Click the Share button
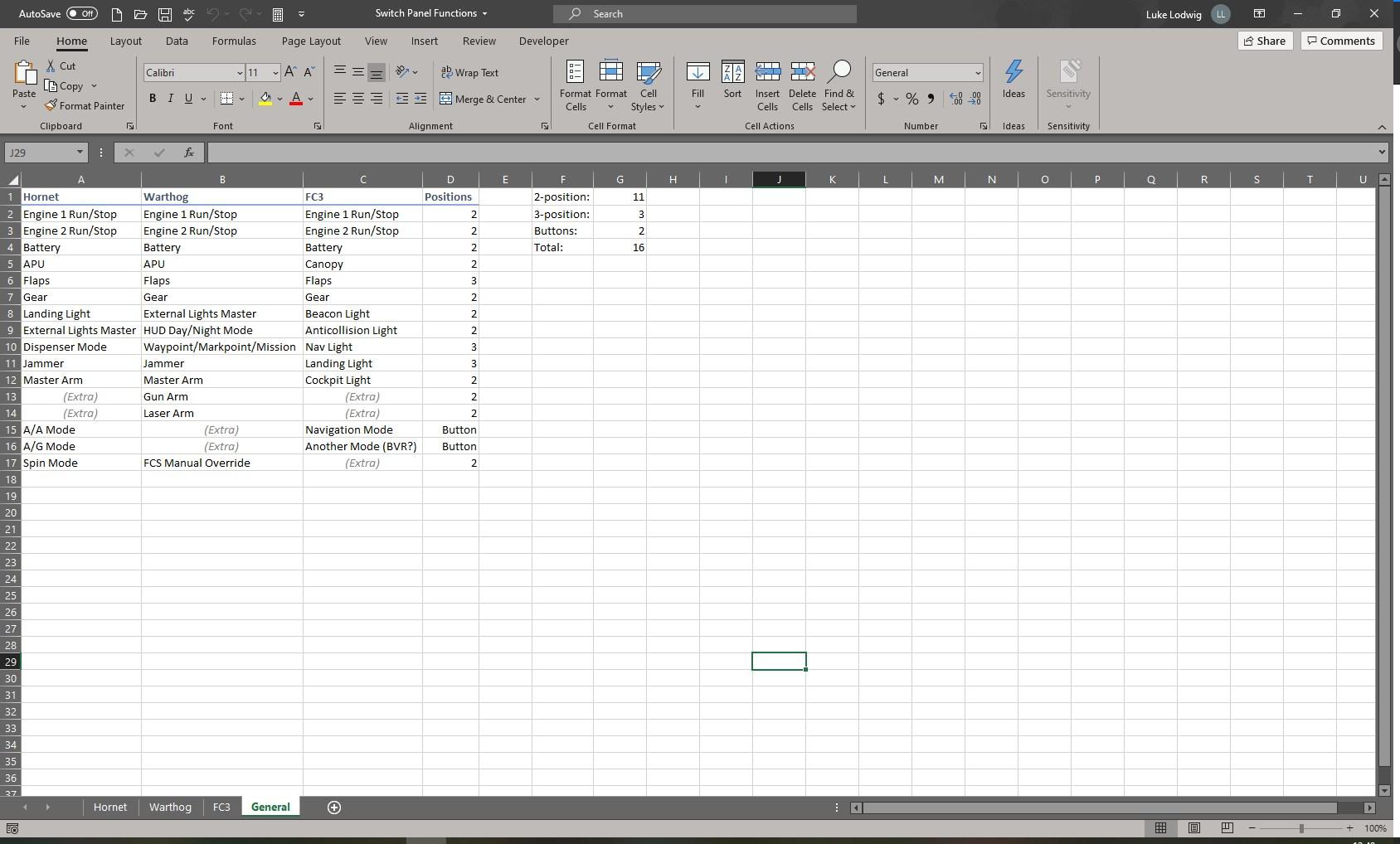Viewport: 1400px width, 844px height. coord(1264,41)
